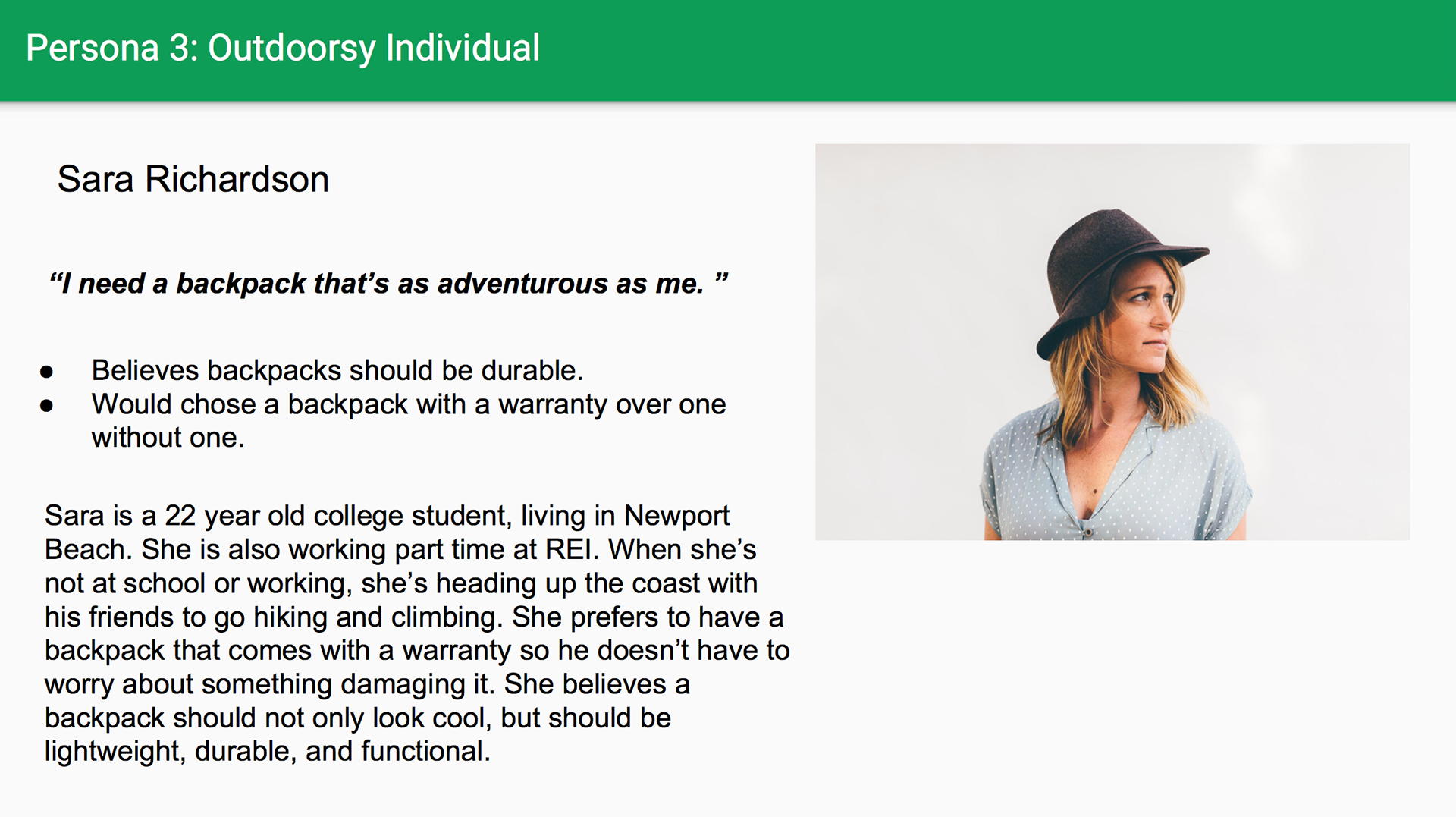Click the word "functional" ending the paragraph
The height and width of the screenshot is (817, 1456).
pos(425,752)
